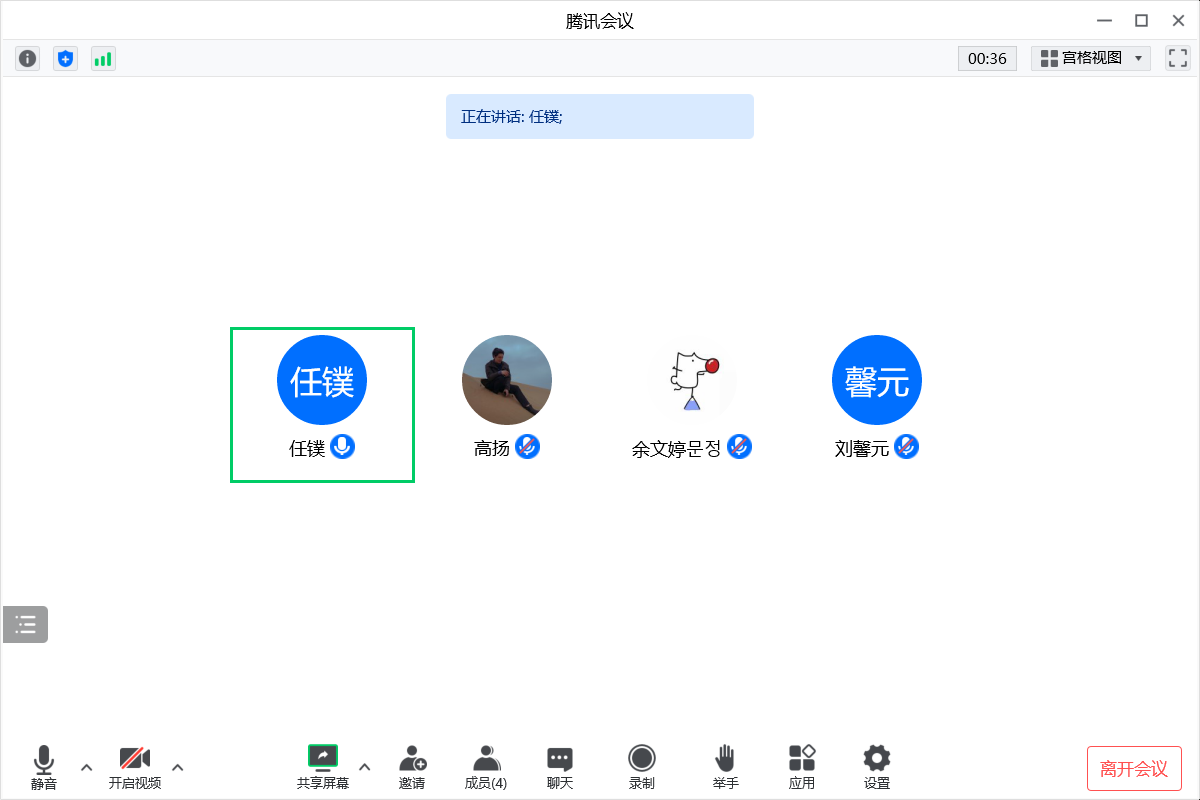Expand audio options arrow beside 静音
The width and height of the screenshot is (1200, 800).
pos(86,767)
